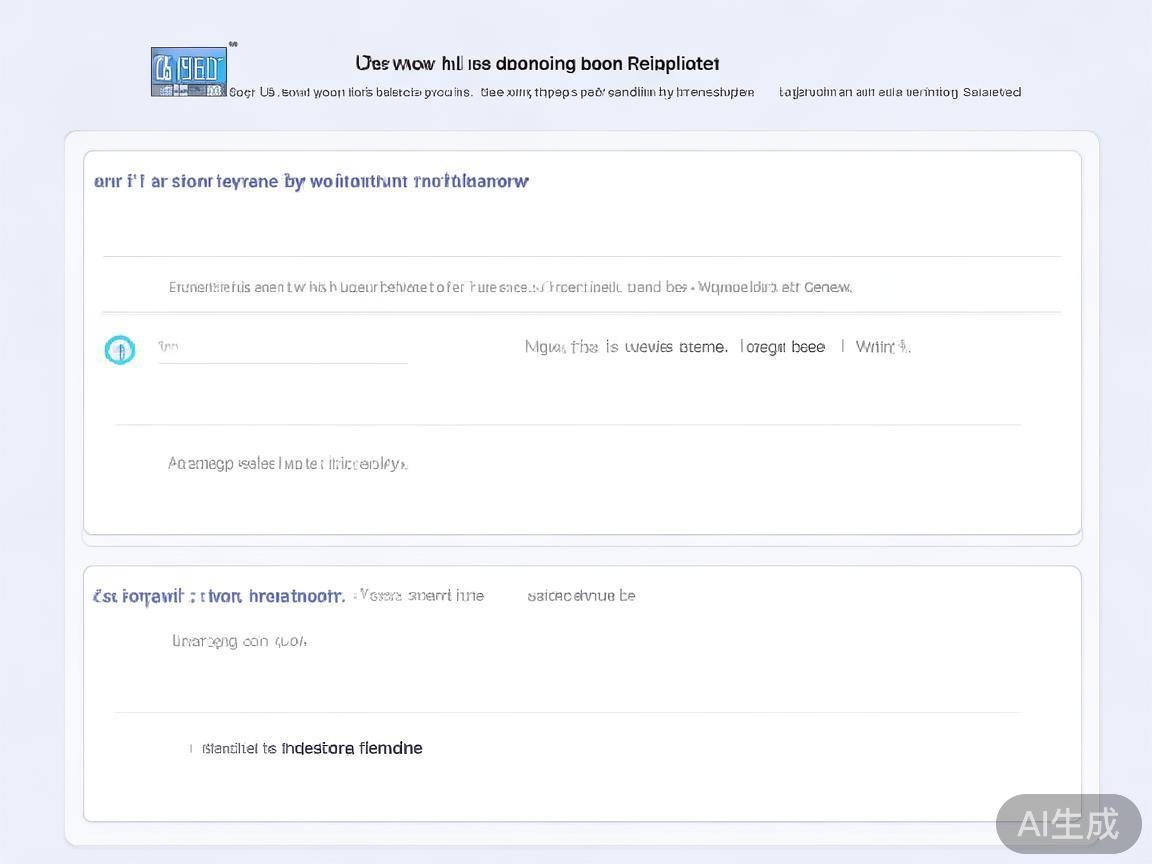Viewport: 1152px width, 864px height.
Task: Select the 'Soçr US' text under the header
Action: [x=252, y=92]
